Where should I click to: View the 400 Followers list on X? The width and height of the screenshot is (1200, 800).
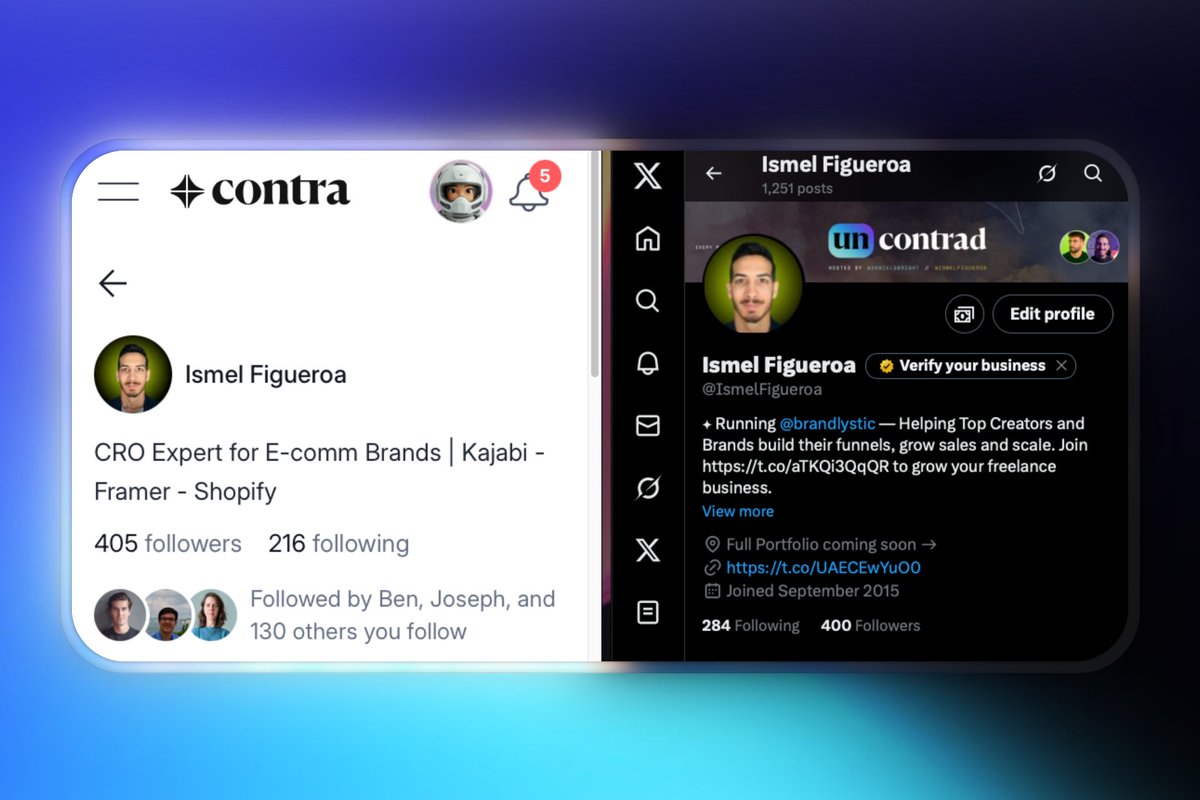pos(870,626)
